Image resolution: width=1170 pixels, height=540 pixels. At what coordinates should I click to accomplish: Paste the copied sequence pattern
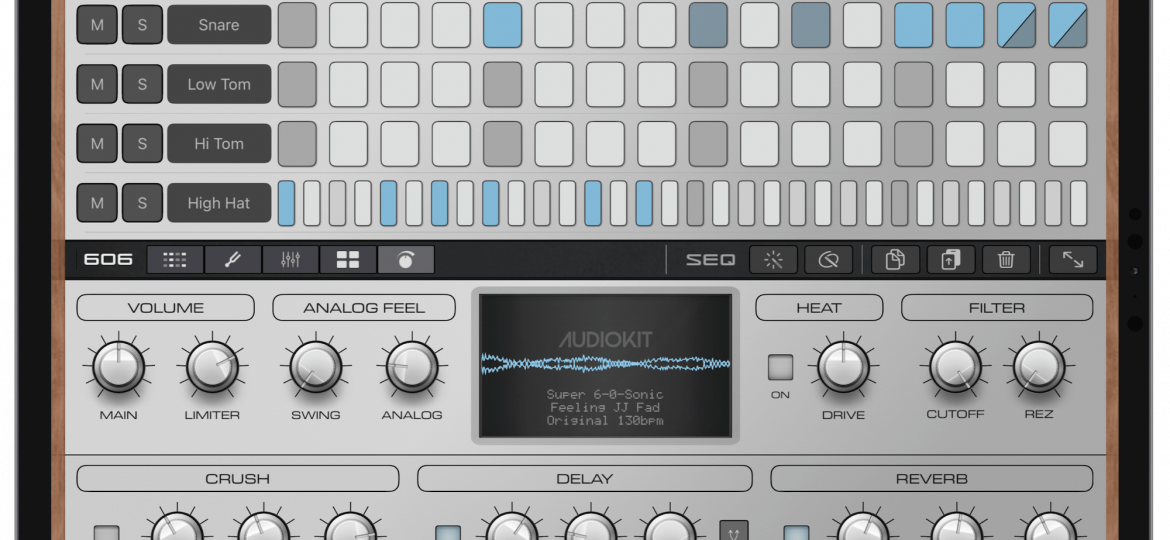pyautogui.click(x=951, y=260)
